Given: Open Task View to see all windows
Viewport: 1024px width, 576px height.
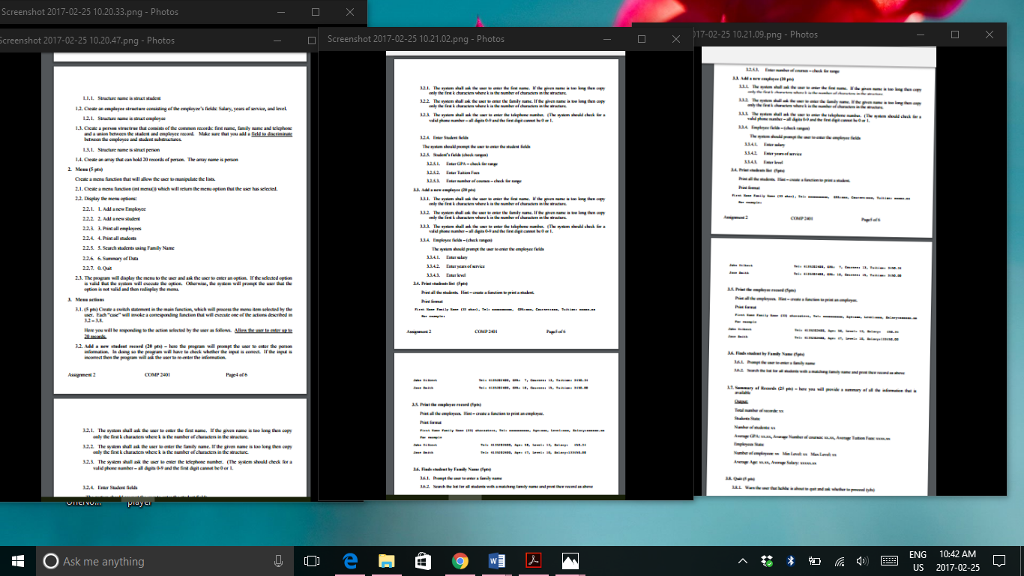Looking at the screenshot, I should (311, 561).
